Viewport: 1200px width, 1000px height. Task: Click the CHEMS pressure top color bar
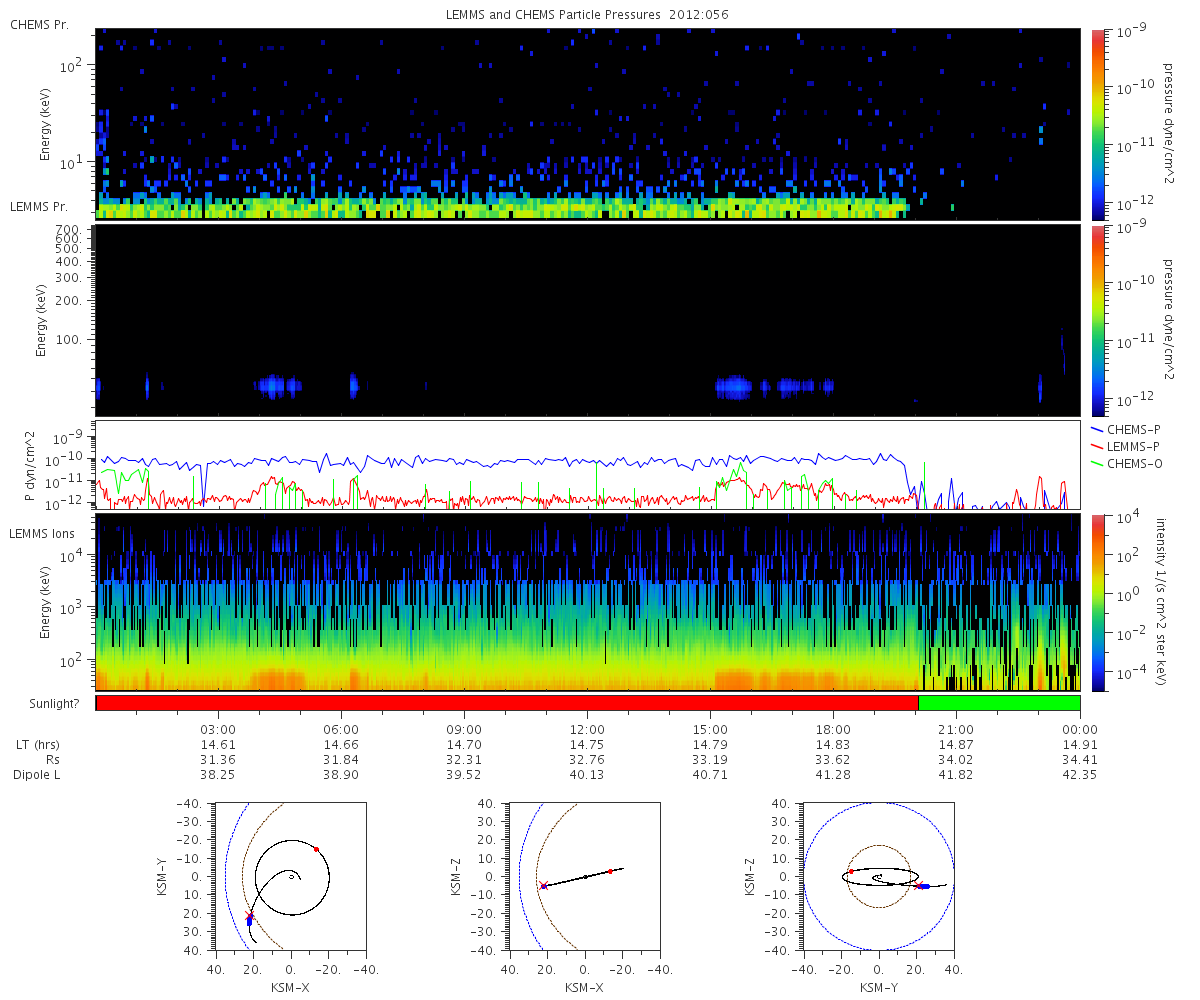pyautogui.click(x=1097, y=124)
